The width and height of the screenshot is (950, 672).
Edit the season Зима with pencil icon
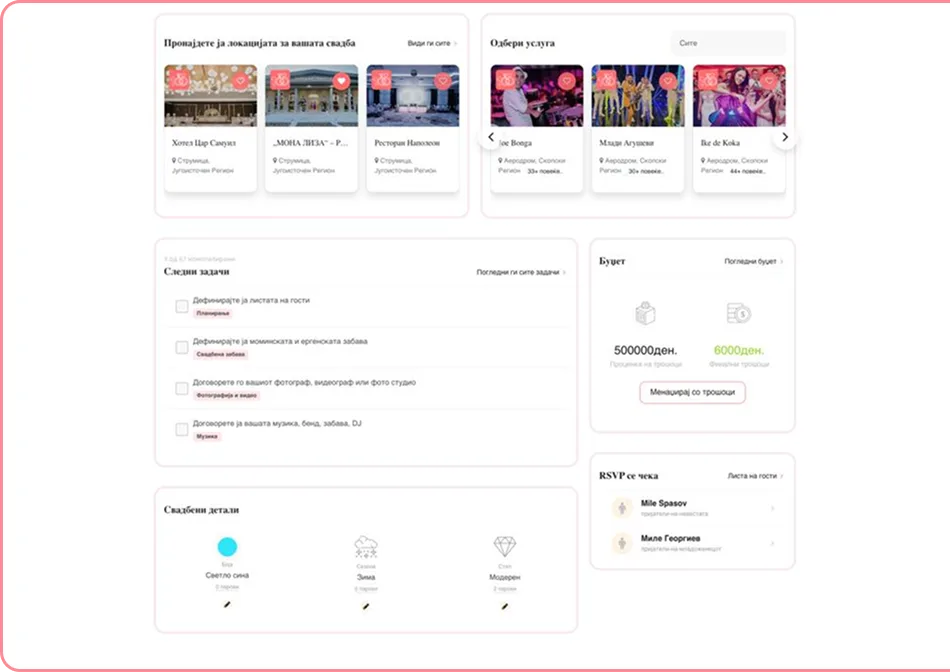coord(365,605)
